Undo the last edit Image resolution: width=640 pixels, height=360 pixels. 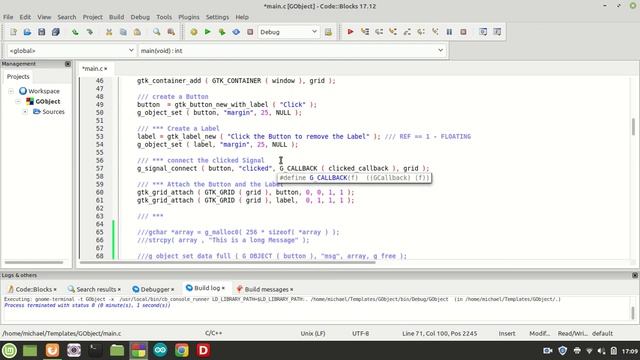pos(75,32)
